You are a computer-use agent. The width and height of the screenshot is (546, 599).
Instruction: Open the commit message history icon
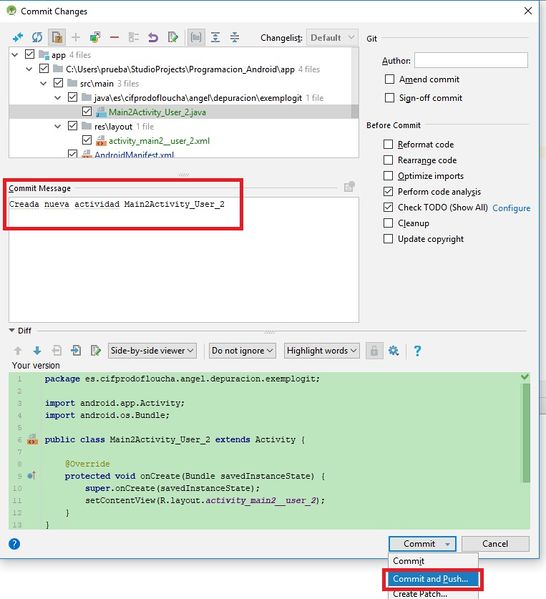pyautogui.click(x=349, y=187)
